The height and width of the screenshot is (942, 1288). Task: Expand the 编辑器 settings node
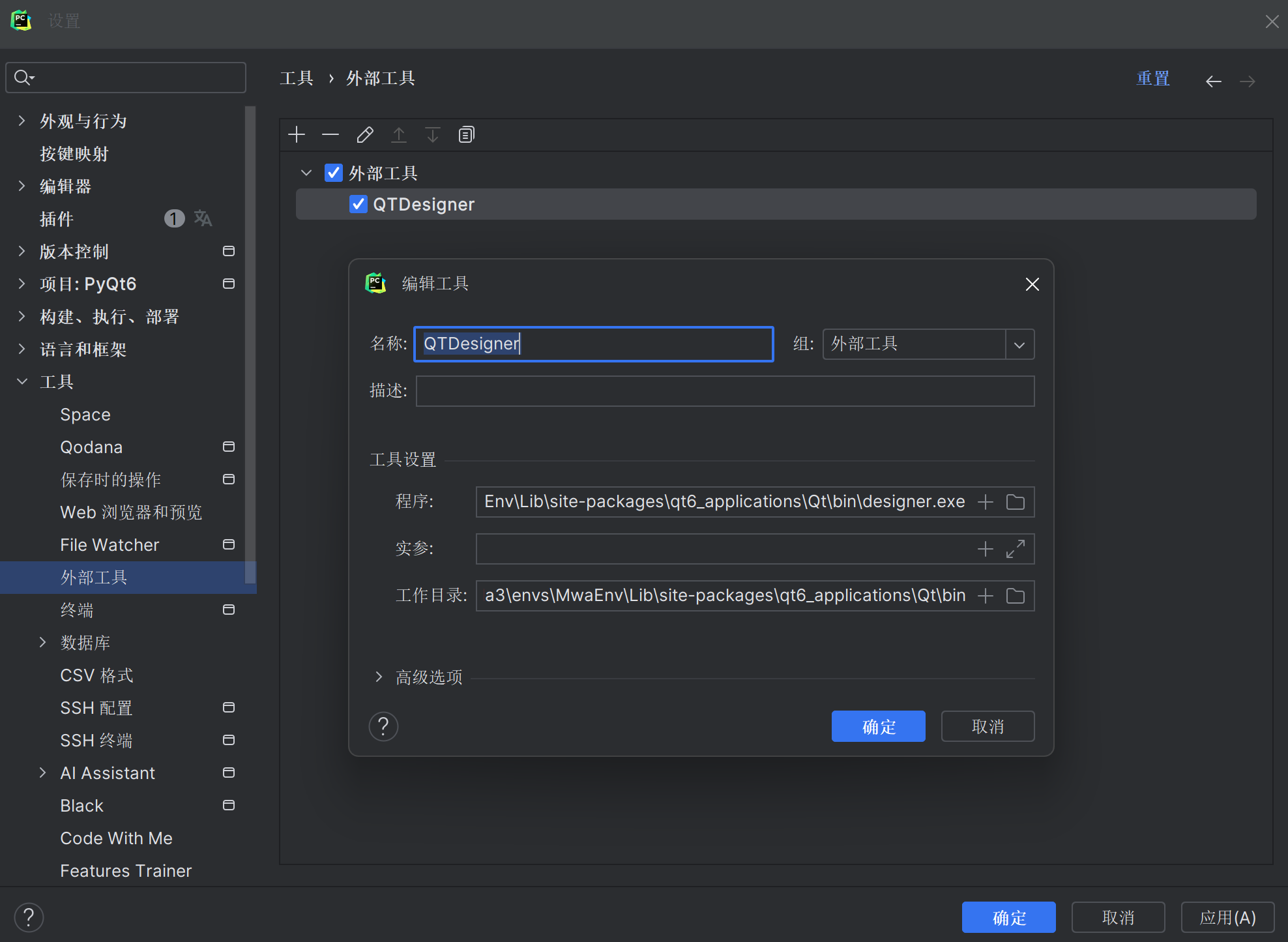click(22, 186)
